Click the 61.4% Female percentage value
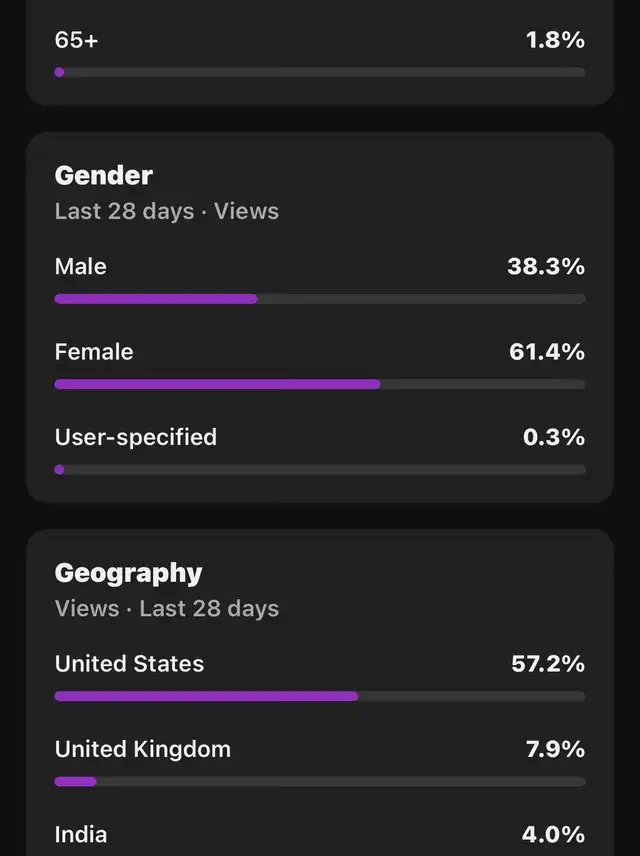The image size is (640, 856). pos(547,352)
